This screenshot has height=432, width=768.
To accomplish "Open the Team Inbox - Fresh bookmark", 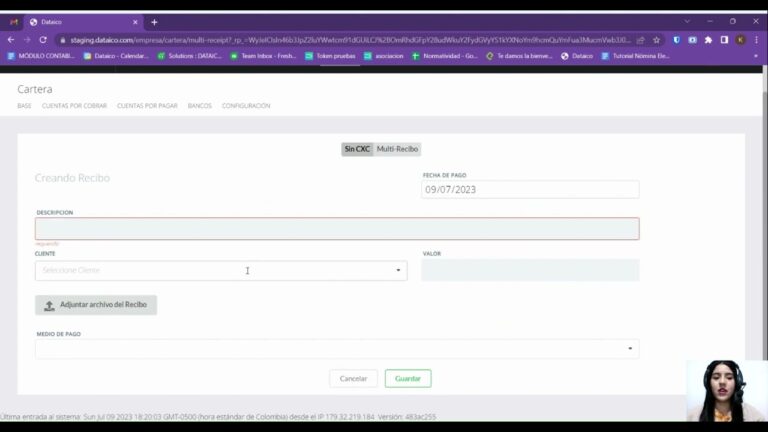I will click(264, 56).
